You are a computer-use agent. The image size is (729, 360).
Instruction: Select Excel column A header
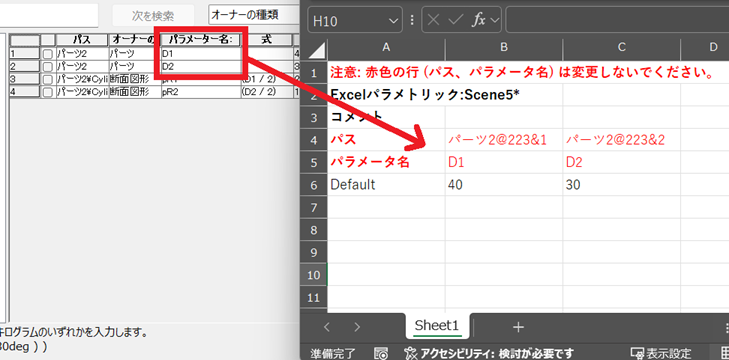[x=386, y=47]
